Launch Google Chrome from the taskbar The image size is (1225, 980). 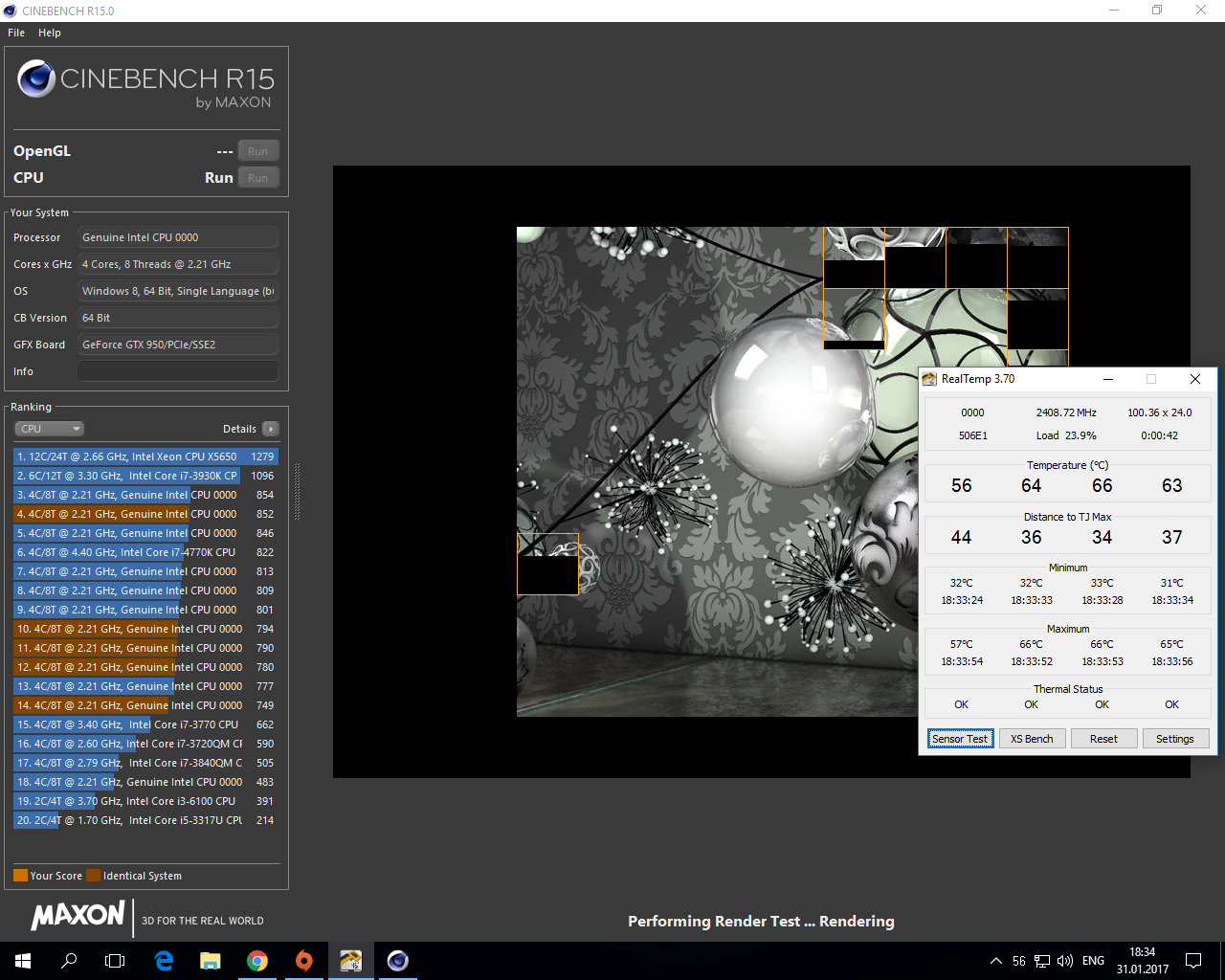257,961
